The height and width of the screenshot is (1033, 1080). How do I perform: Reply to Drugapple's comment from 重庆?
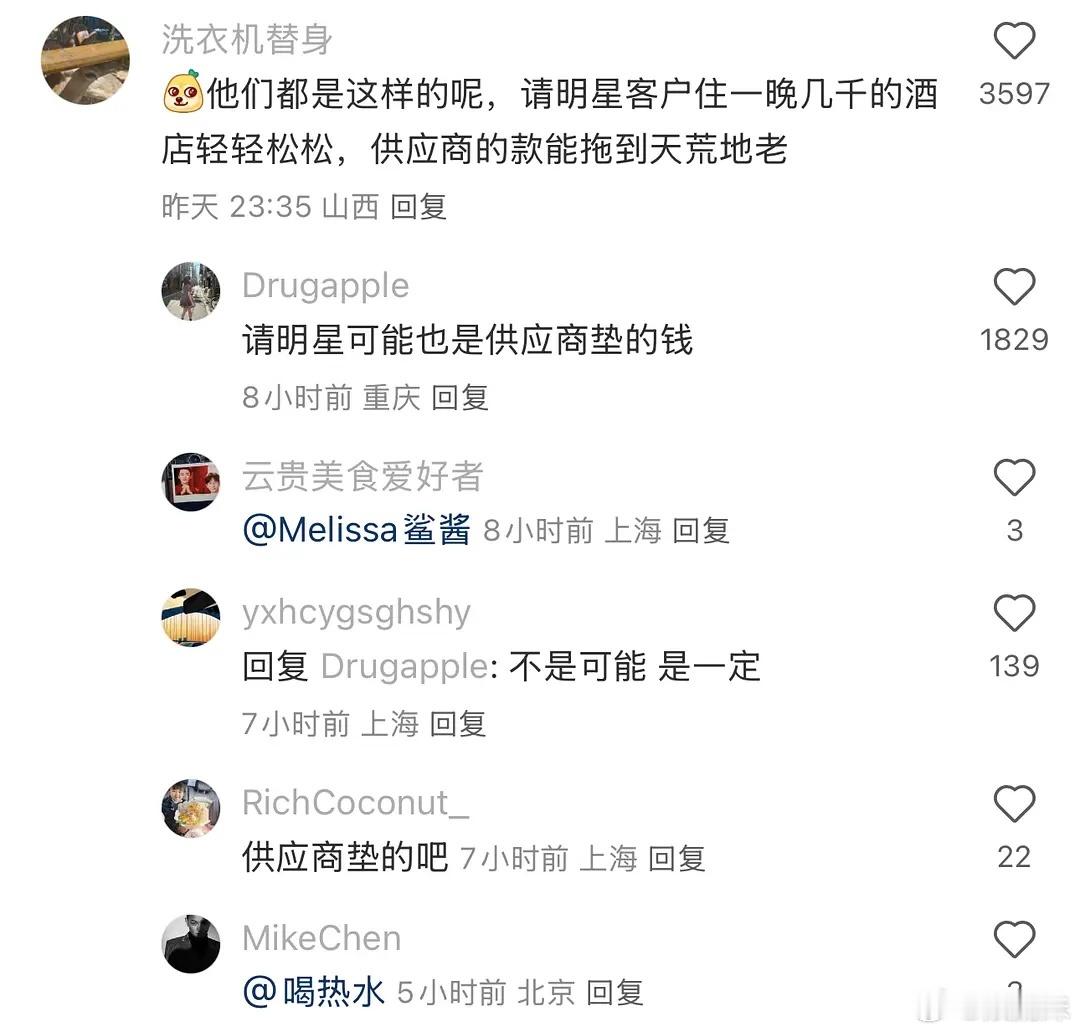[460, 397]
